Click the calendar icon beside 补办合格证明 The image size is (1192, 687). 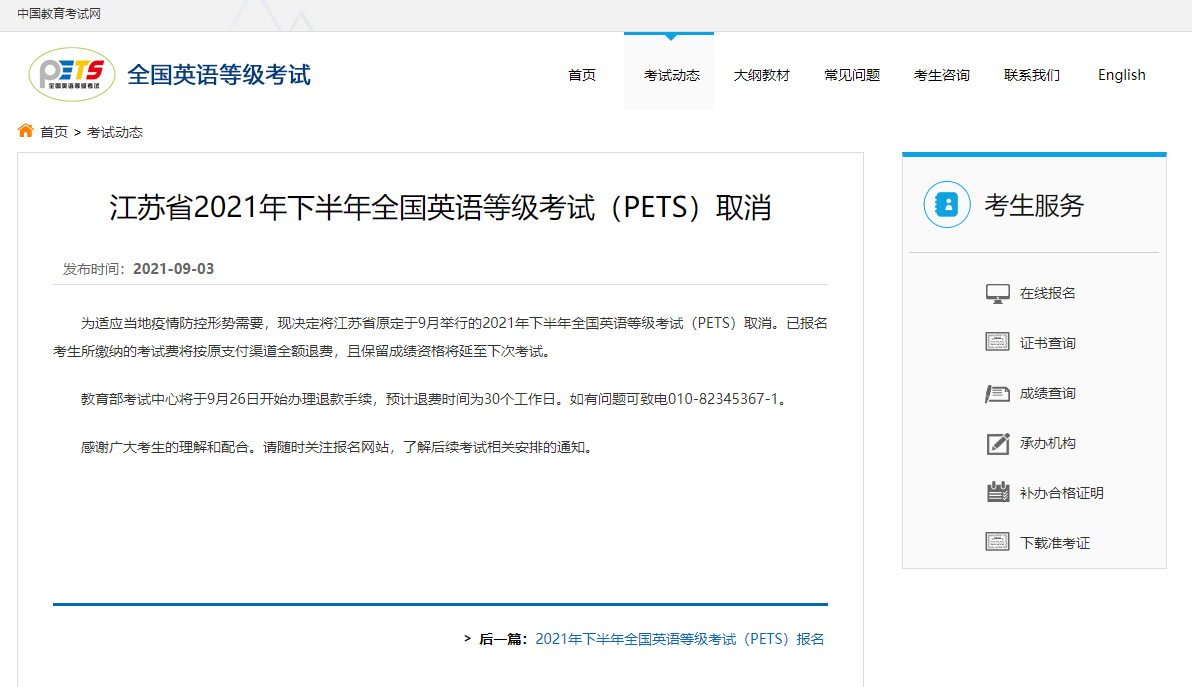997,492
